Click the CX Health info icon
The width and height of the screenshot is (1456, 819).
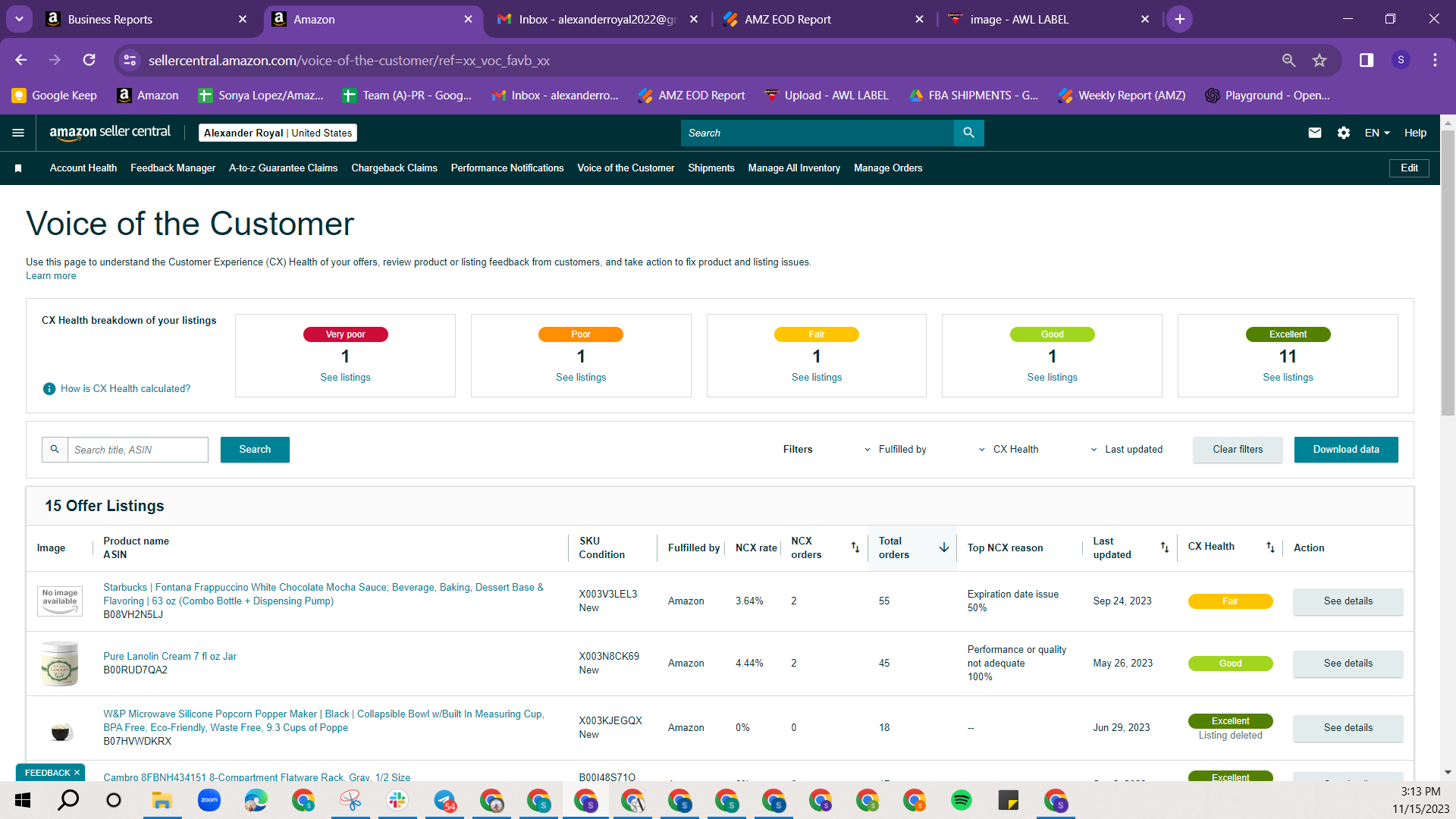coord(49,389)
